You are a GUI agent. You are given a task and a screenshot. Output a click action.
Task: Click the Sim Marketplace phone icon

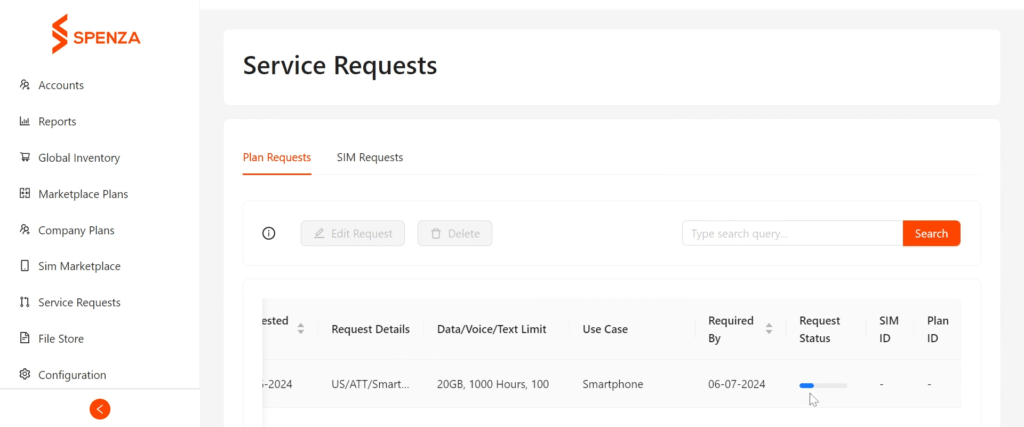click(x=25, y=266)
